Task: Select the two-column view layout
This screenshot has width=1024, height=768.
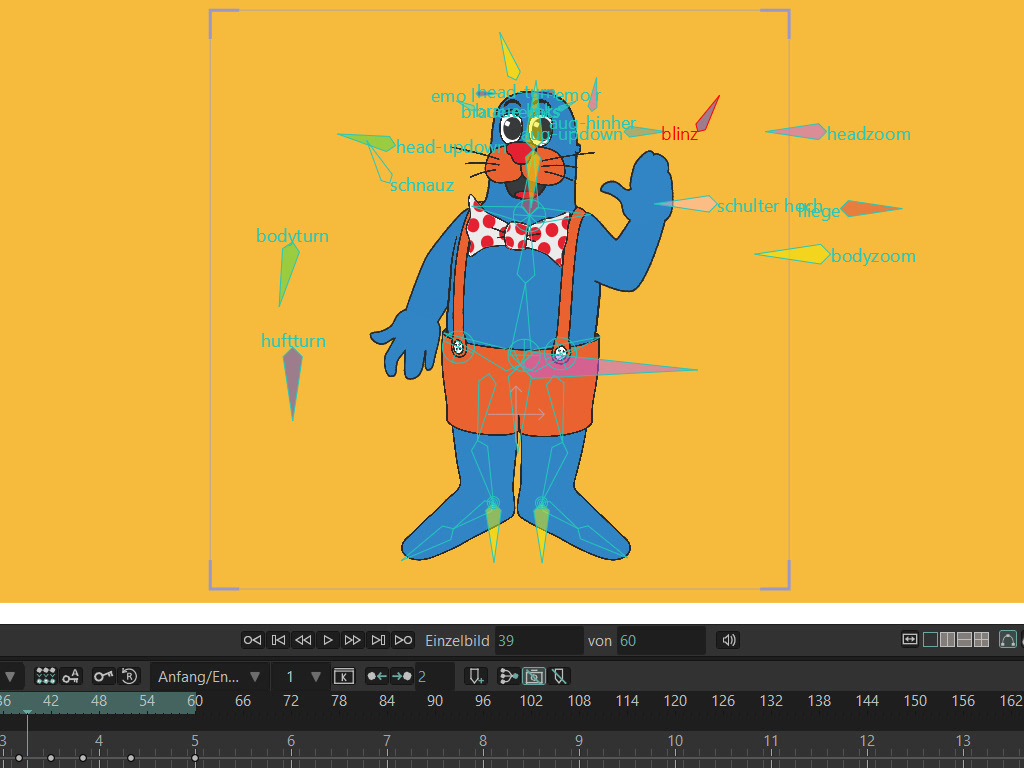Action: tap(947, 639)
